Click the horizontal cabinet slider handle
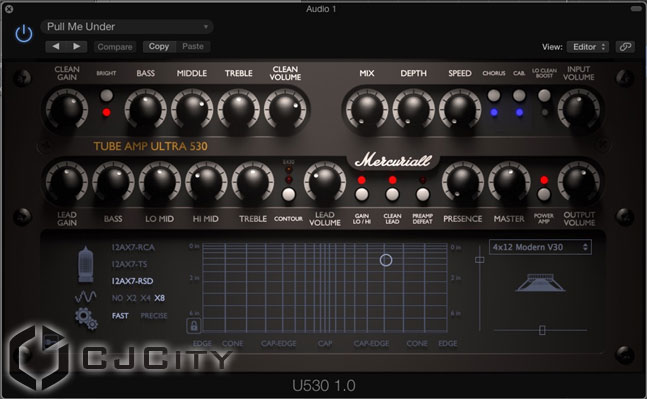Image resolution: width=647 pixels, height=399 pixels. click(x=542, y=330)
